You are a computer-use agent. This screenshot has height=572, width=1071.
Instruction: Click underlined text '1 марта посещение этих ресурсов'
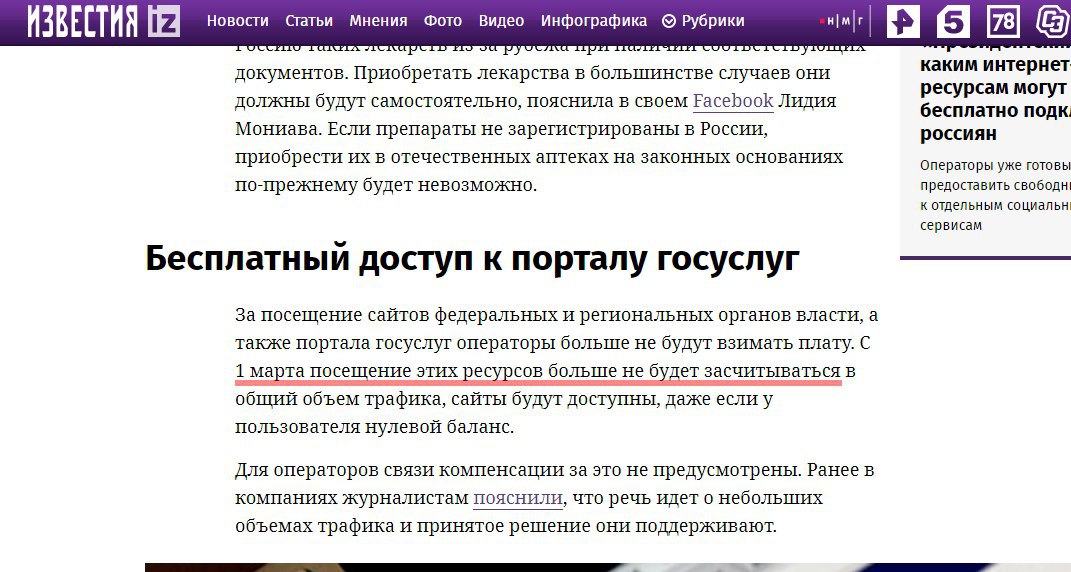390,371
